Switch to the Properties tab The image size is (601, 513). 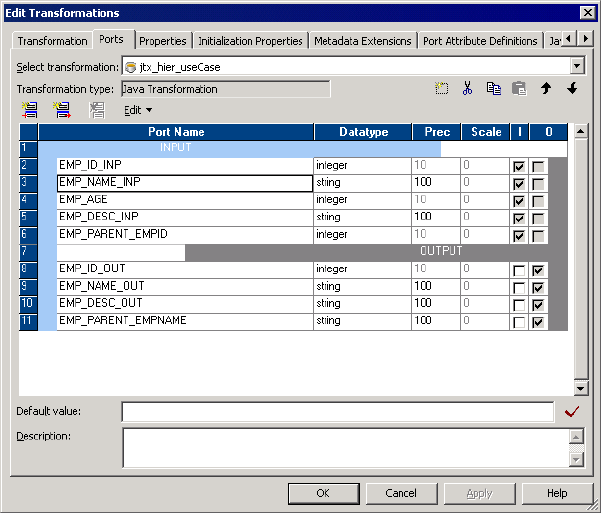pos(163,41)
